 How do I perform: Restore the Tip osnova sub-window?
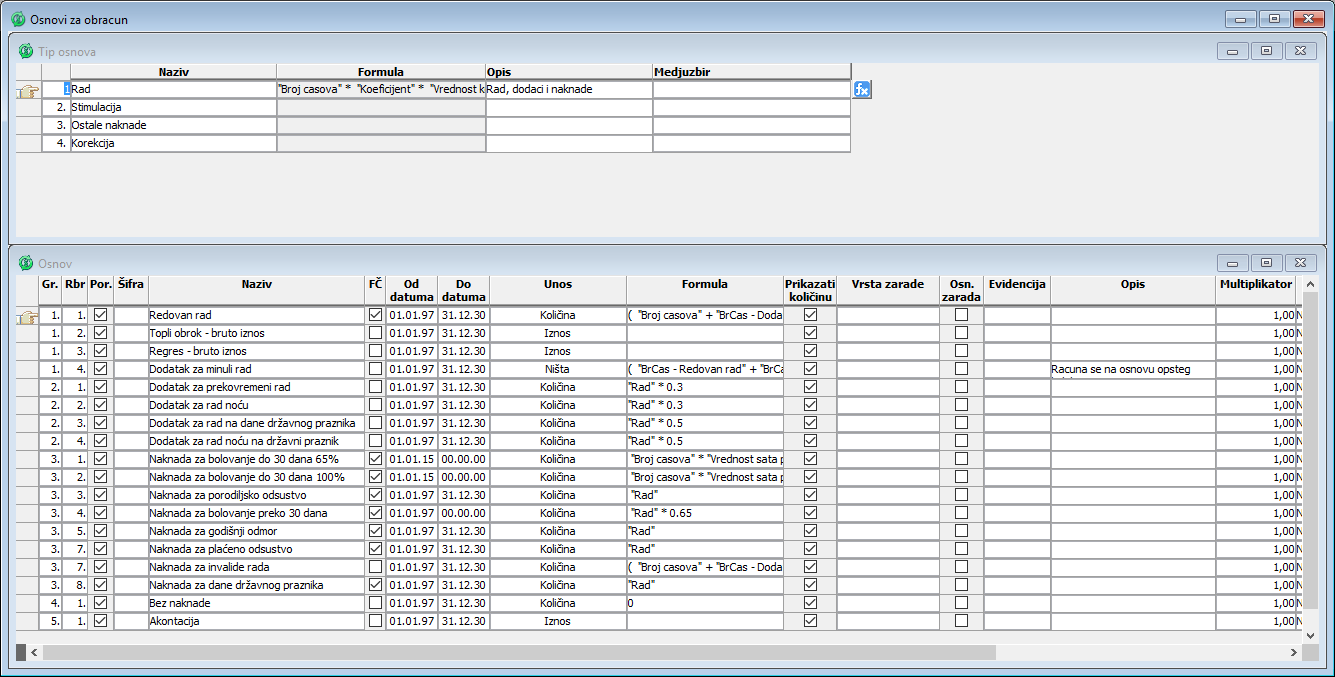tap(1266, 51)
